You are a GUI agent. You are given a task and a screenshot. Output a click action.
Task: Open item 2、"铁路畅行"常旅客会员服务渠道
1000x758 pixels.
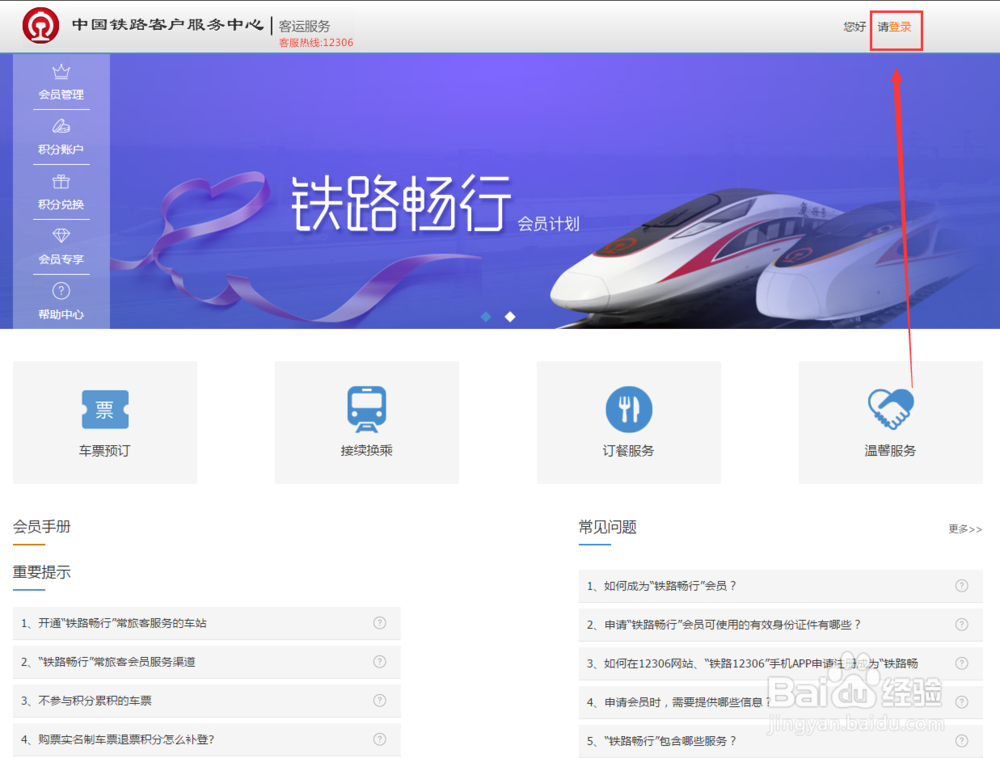(207, 662)
